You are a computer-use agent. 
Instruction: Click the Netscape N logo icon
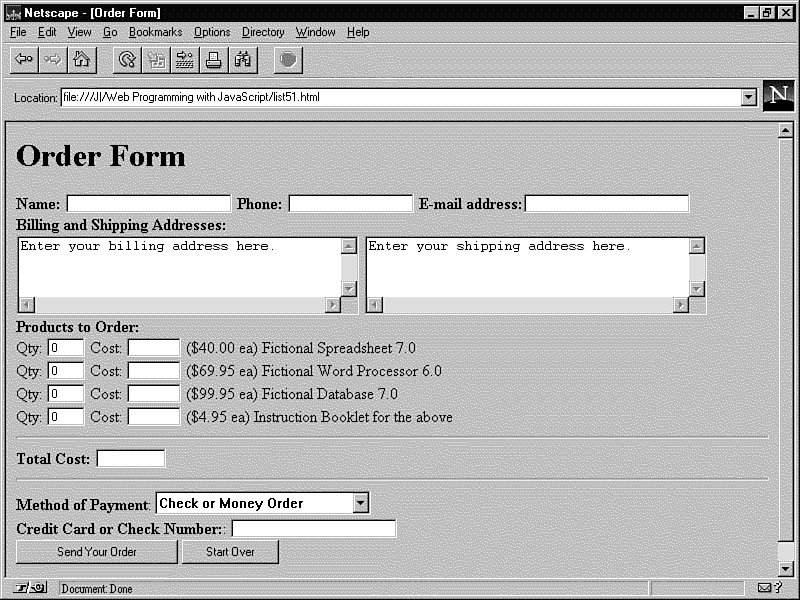(x=778, y=96)
